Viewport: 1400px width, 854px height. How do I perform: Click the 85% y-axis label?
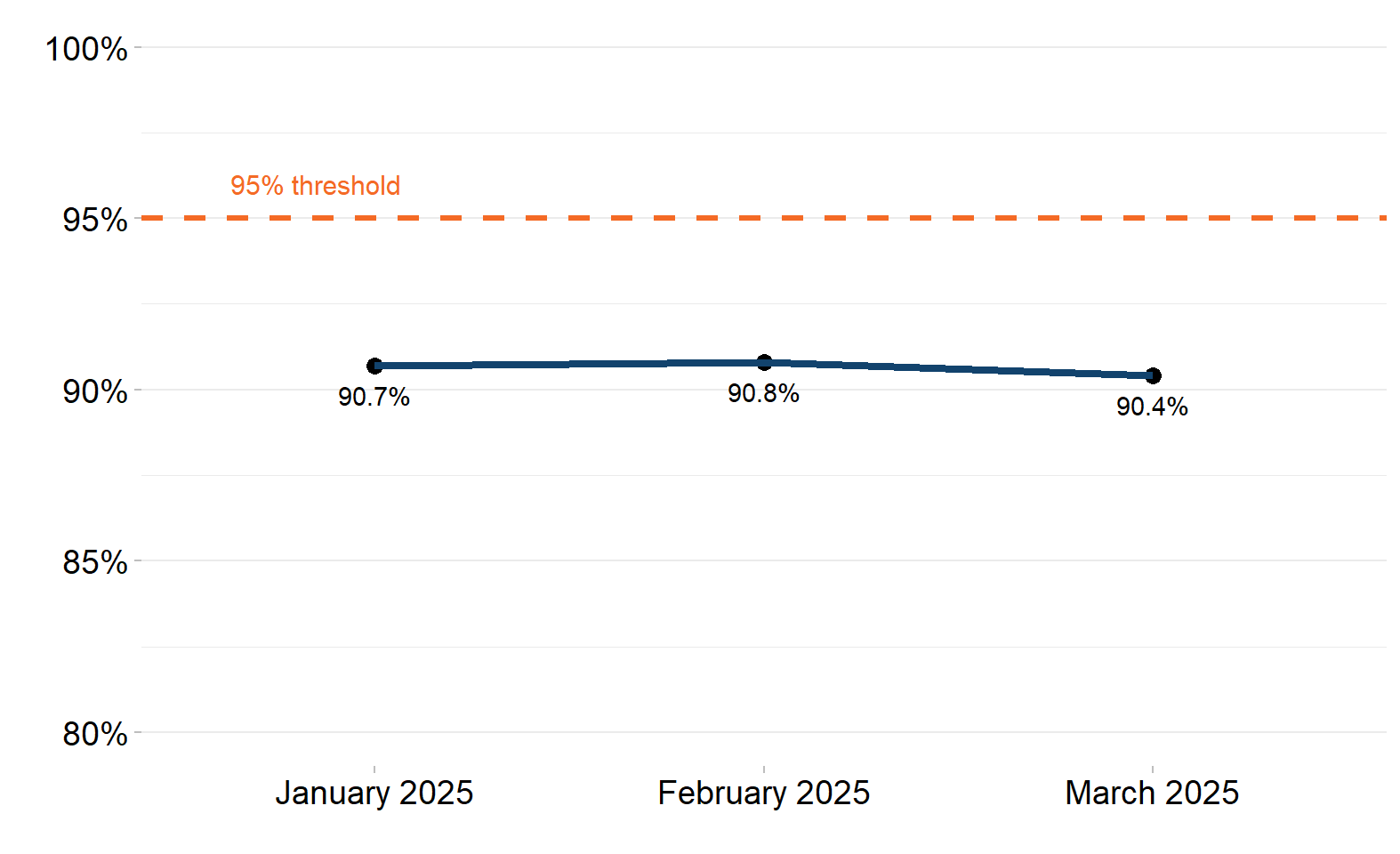[95, 562]
